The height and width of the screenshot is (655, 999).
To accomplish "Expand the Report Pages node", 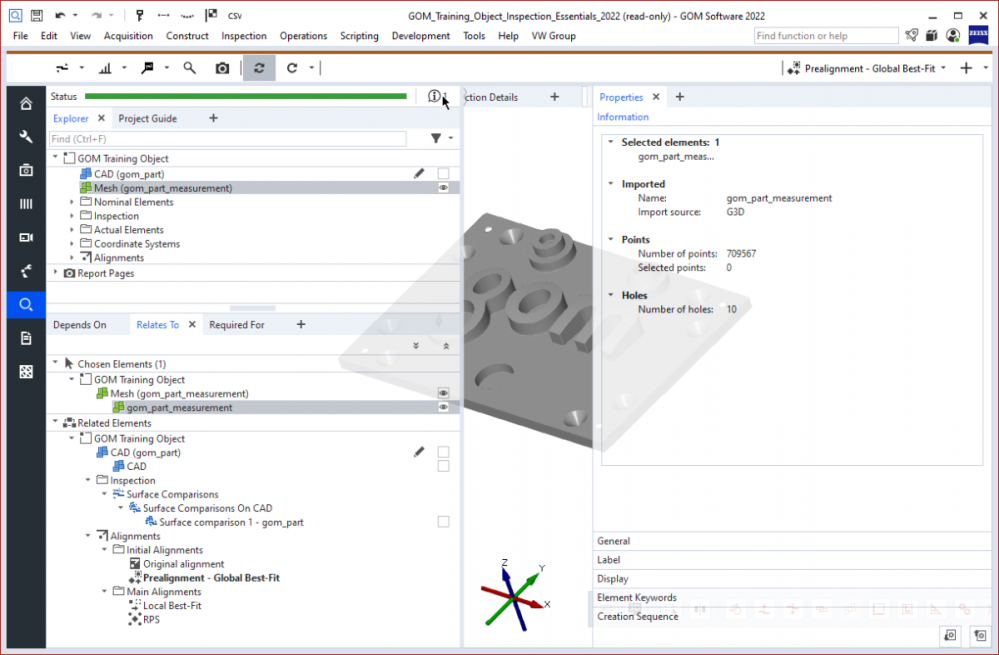I will click(55, 273).
